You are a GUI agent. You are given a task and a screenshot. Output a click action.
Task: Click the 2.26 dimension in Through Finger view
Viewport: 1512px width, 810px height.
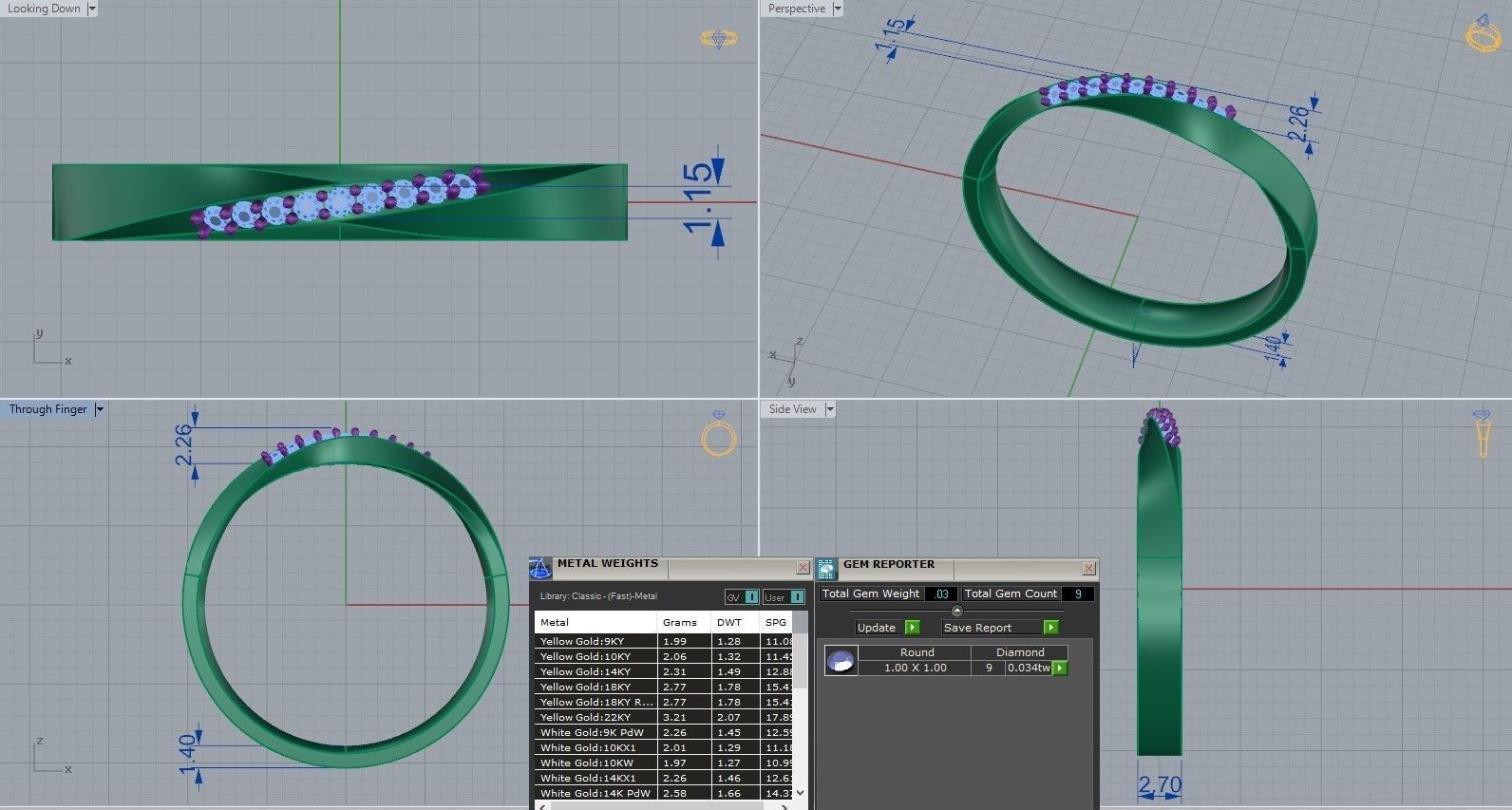[182, 444]
